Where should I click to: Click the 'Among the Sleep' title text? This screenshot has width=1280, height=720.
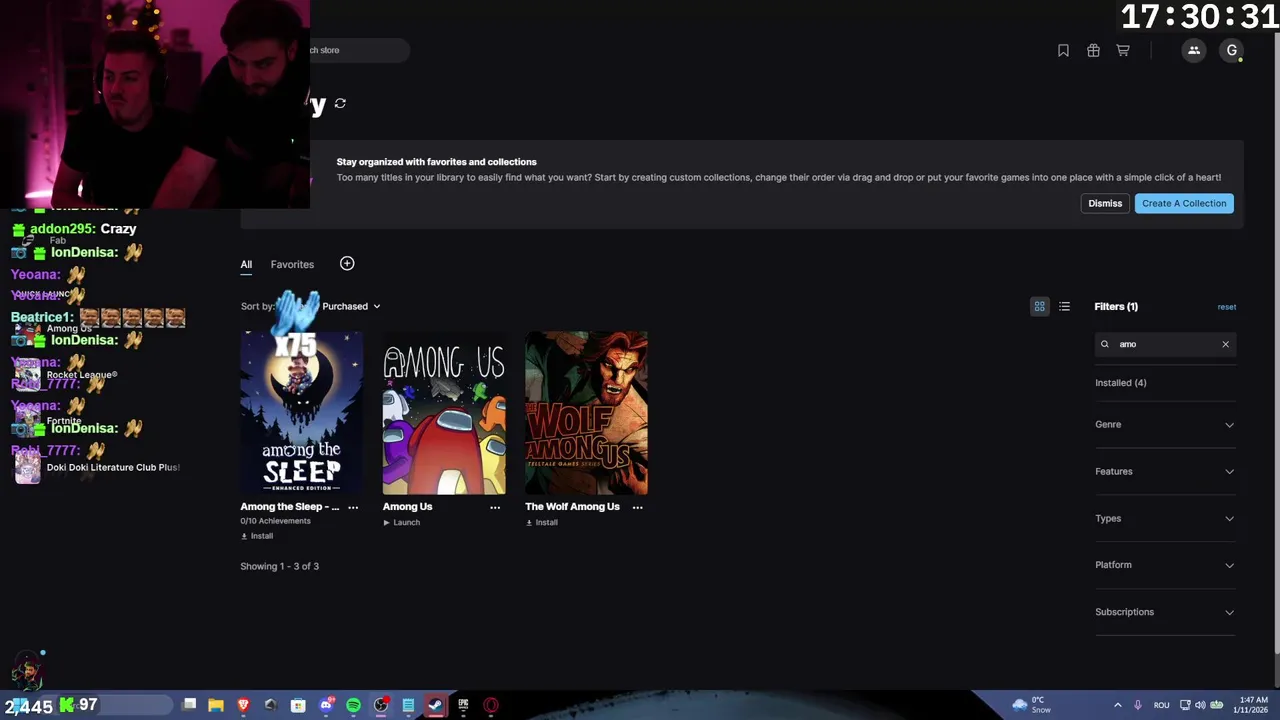[x=290, y=507]
